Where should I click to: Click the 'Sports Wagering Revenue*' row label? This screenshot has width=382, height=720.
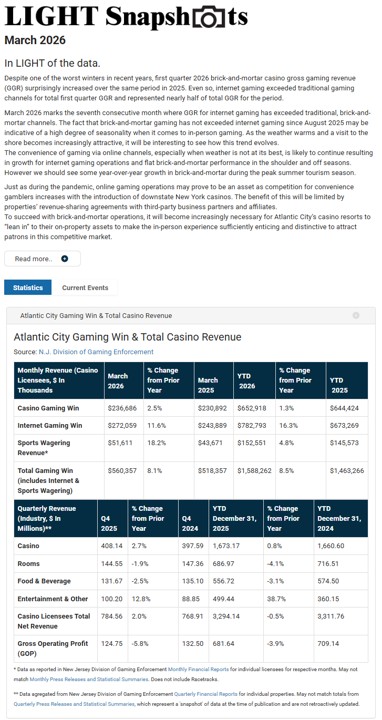coord(44,448)
